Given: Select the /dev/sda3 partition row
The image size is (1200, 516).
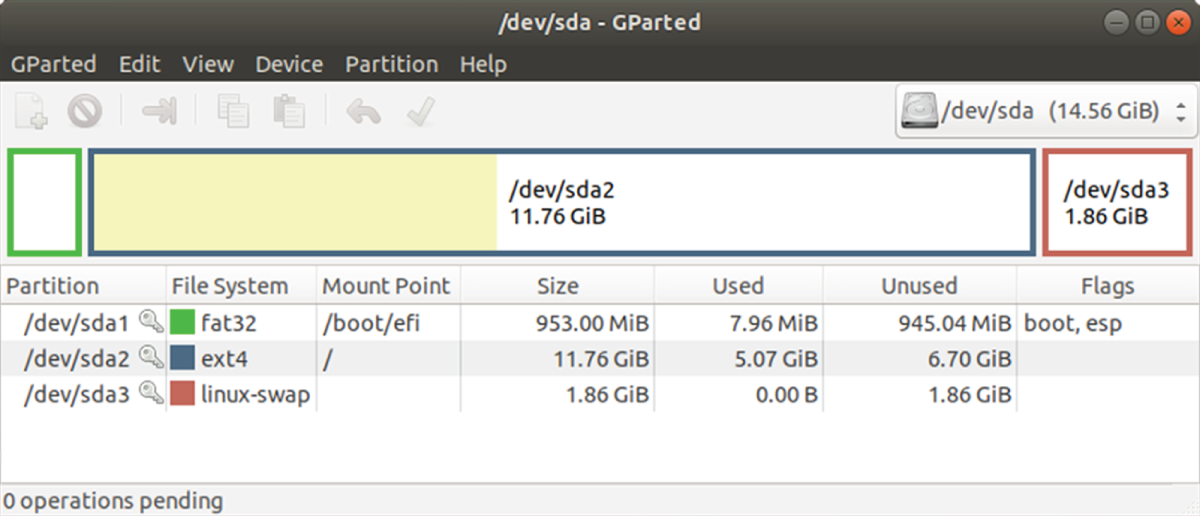Looking at the screenshot, I should [x=600, y=394].
